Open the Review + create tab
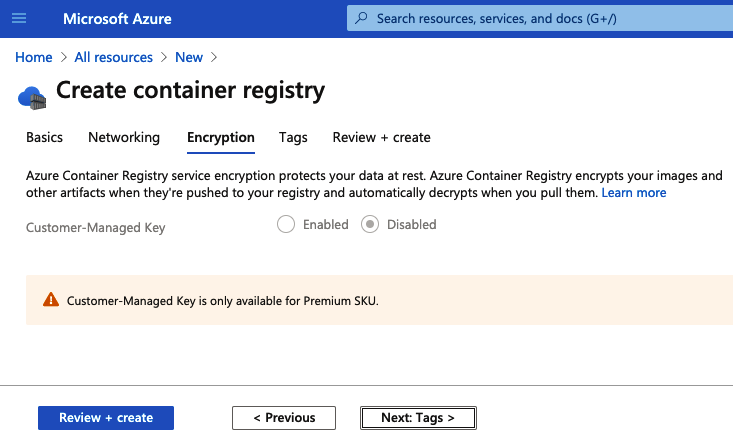The height and width of the screenshot is (439, 733). point(381,137)
